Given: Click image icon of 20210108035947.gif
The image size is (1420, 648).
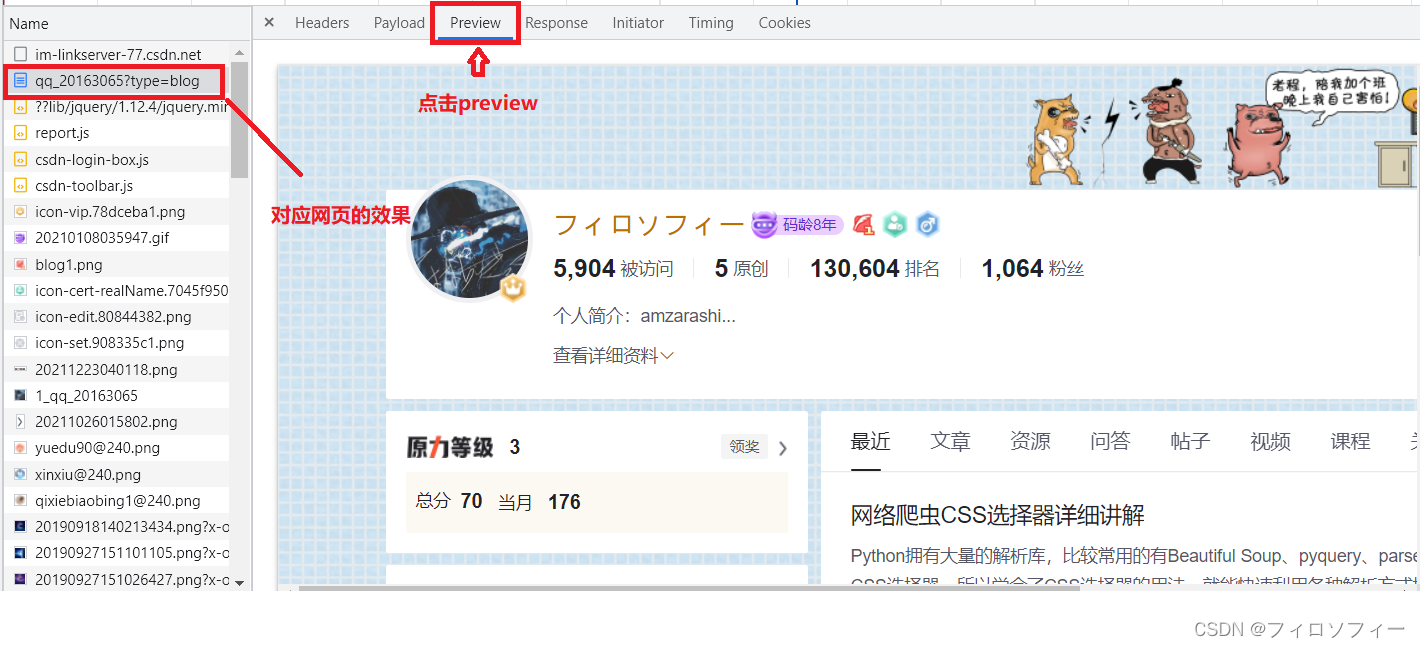Looking at the screenshot, I should tap(20, 238).
